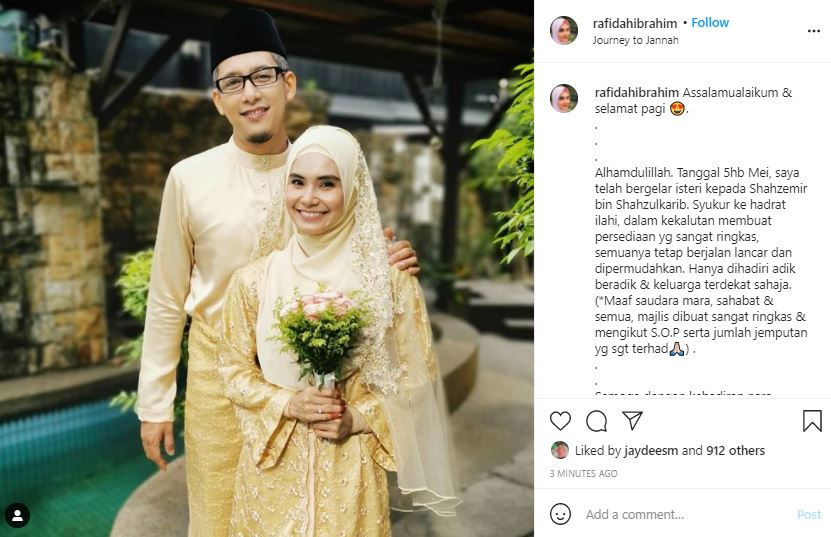831x537 pixels.
Task: Click the Post comment button
Action: pyautogui.click(x=809, y=514)
